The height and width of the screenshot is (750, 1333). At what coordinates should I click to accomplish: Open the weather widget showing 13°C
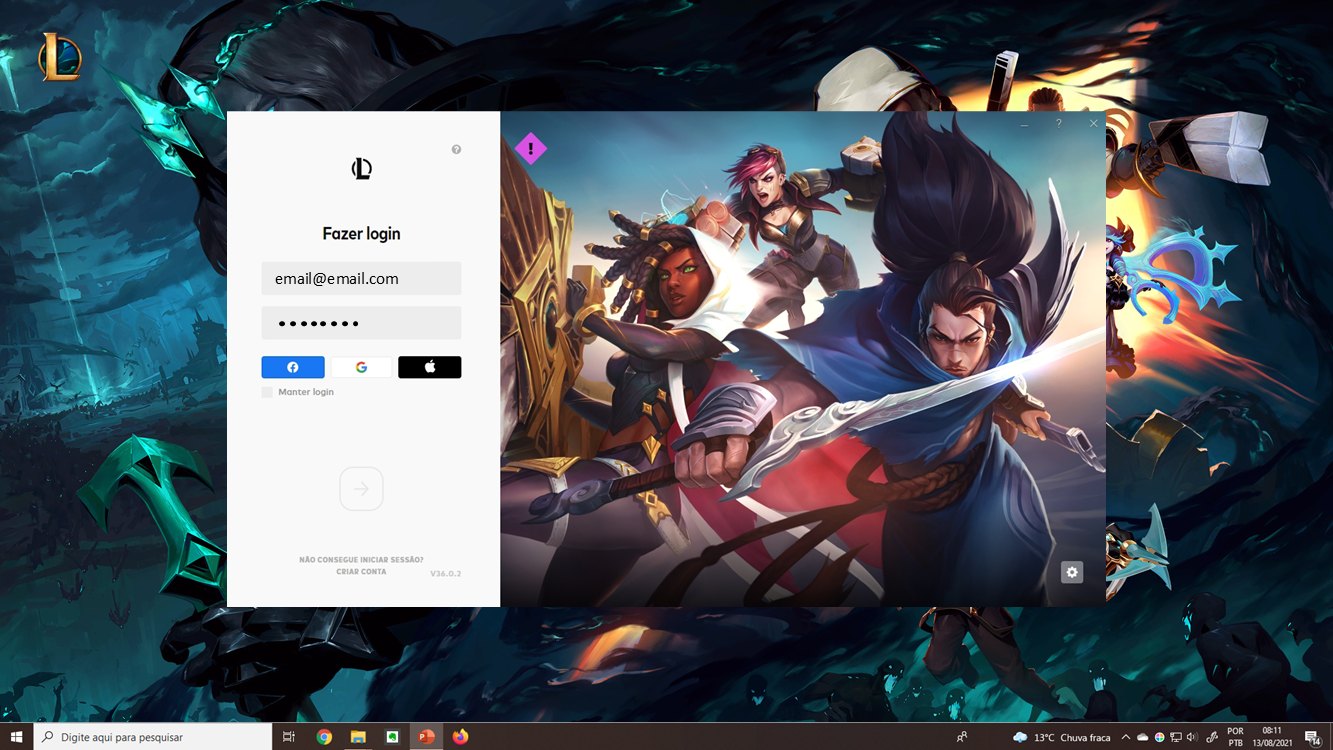[1061, 737]
